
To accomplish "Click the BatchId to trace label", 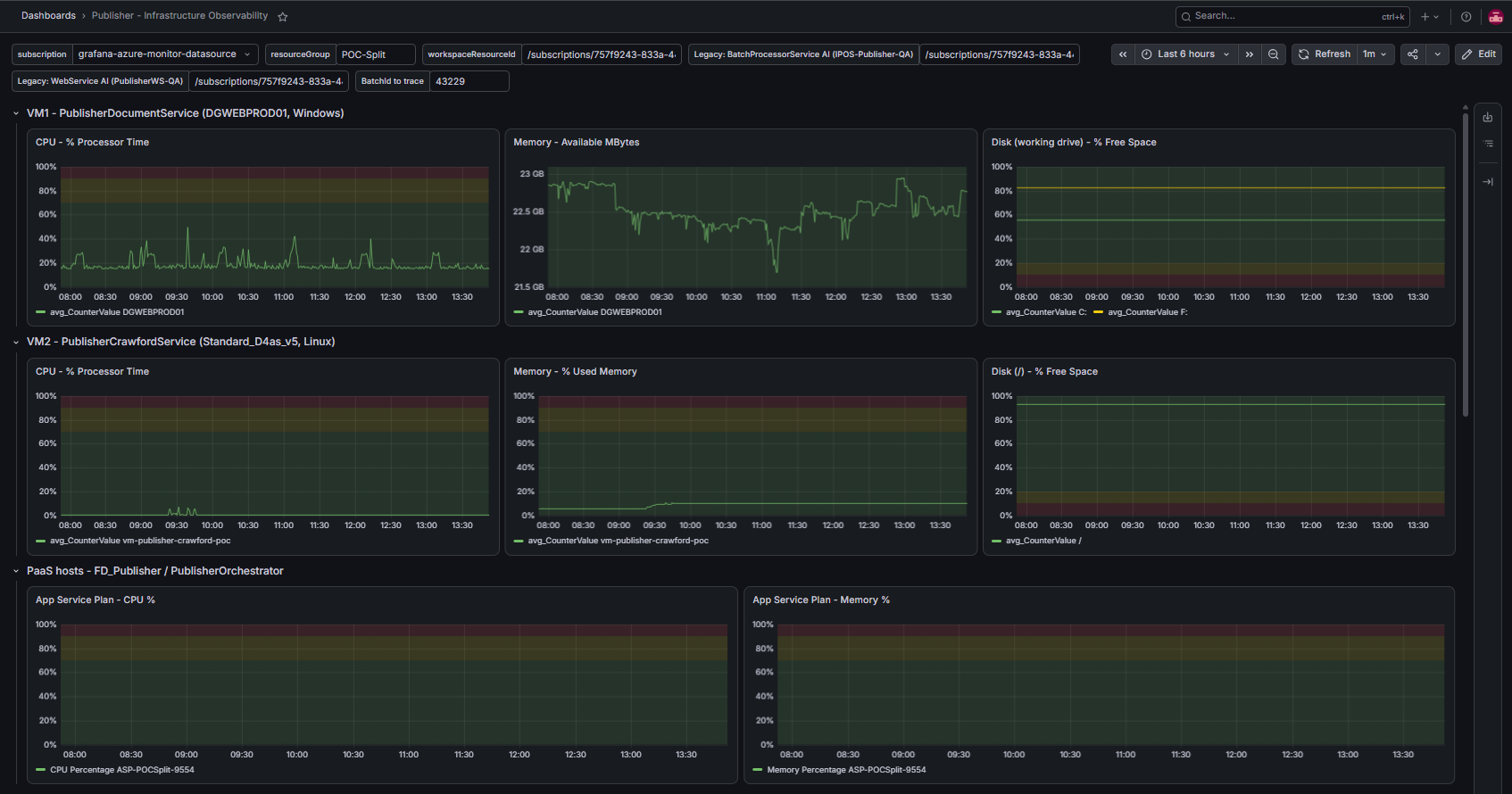I will pyautogui.click(x=393, y=81).
